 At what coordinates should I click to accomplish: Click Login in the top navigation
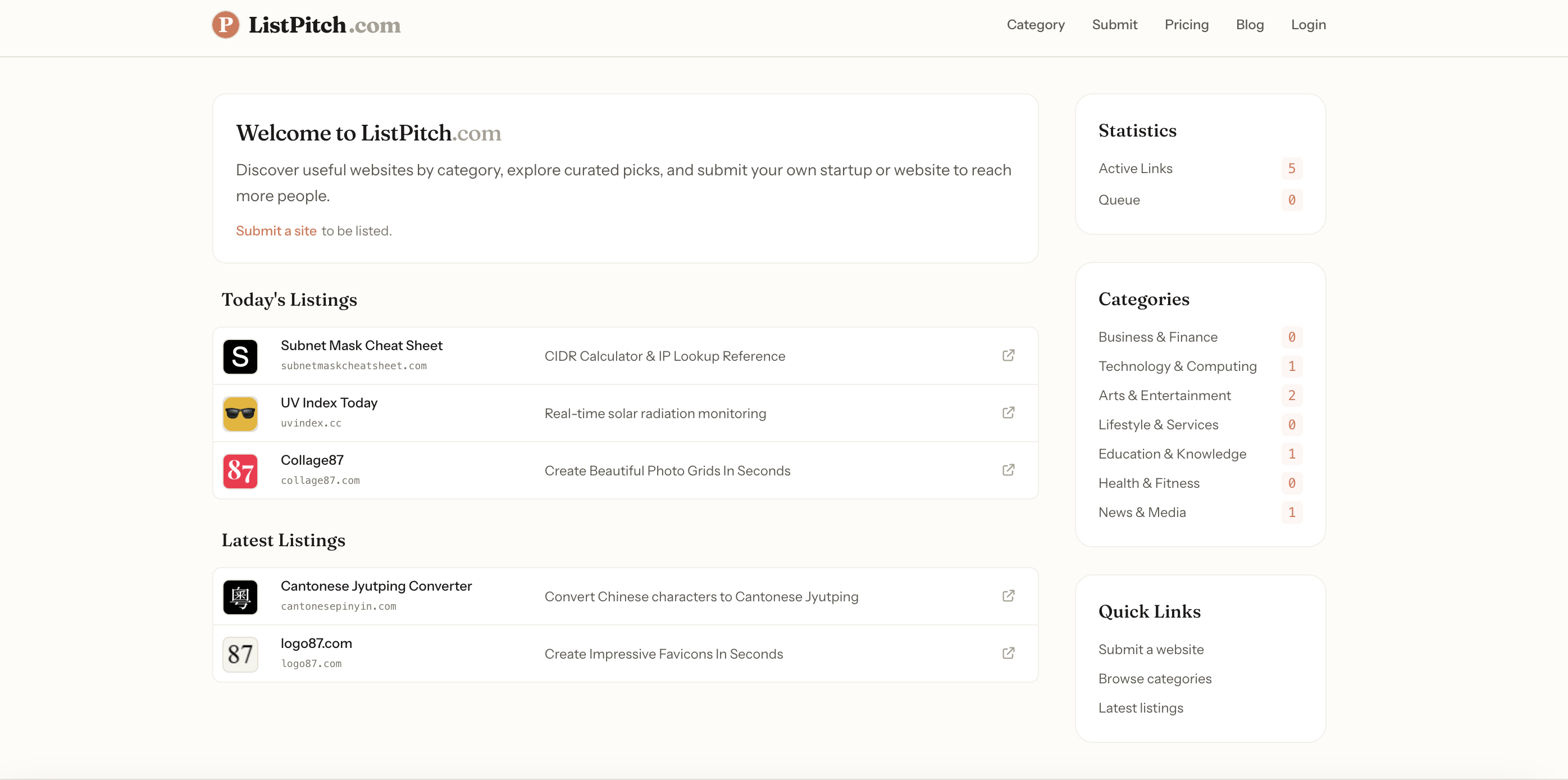pyautogui.click(x=1308, y=25)
